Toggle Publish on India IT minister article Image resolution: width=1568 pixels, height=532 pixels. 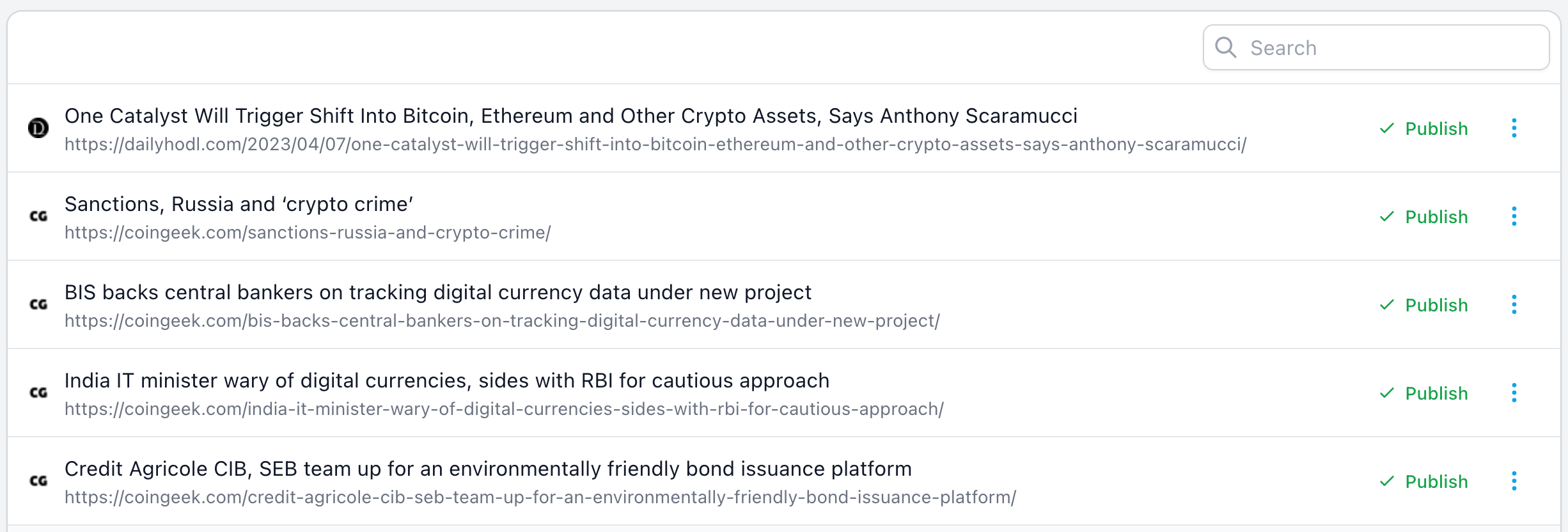[x=1424, y=393]
